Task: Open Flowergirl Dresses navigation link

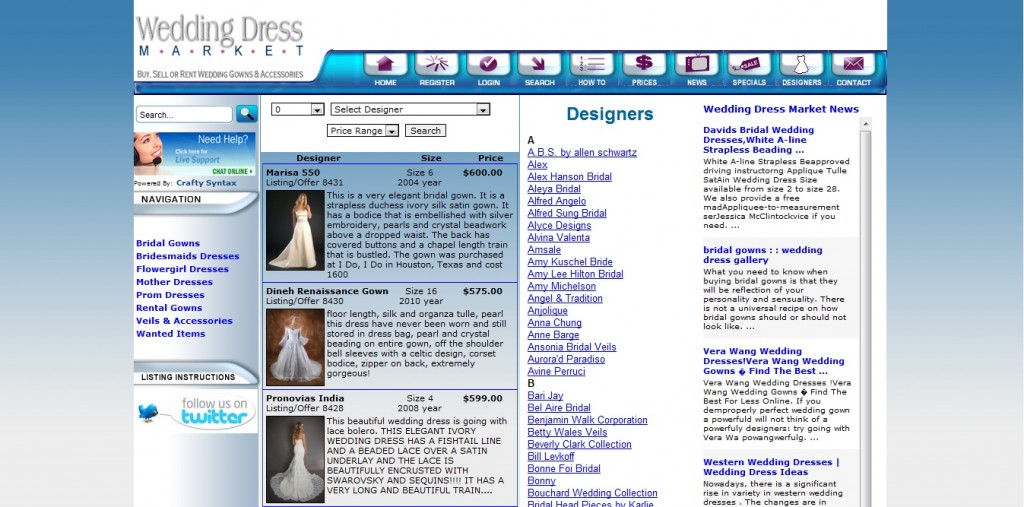Action: pyautogui.click(x=182, y=269)
